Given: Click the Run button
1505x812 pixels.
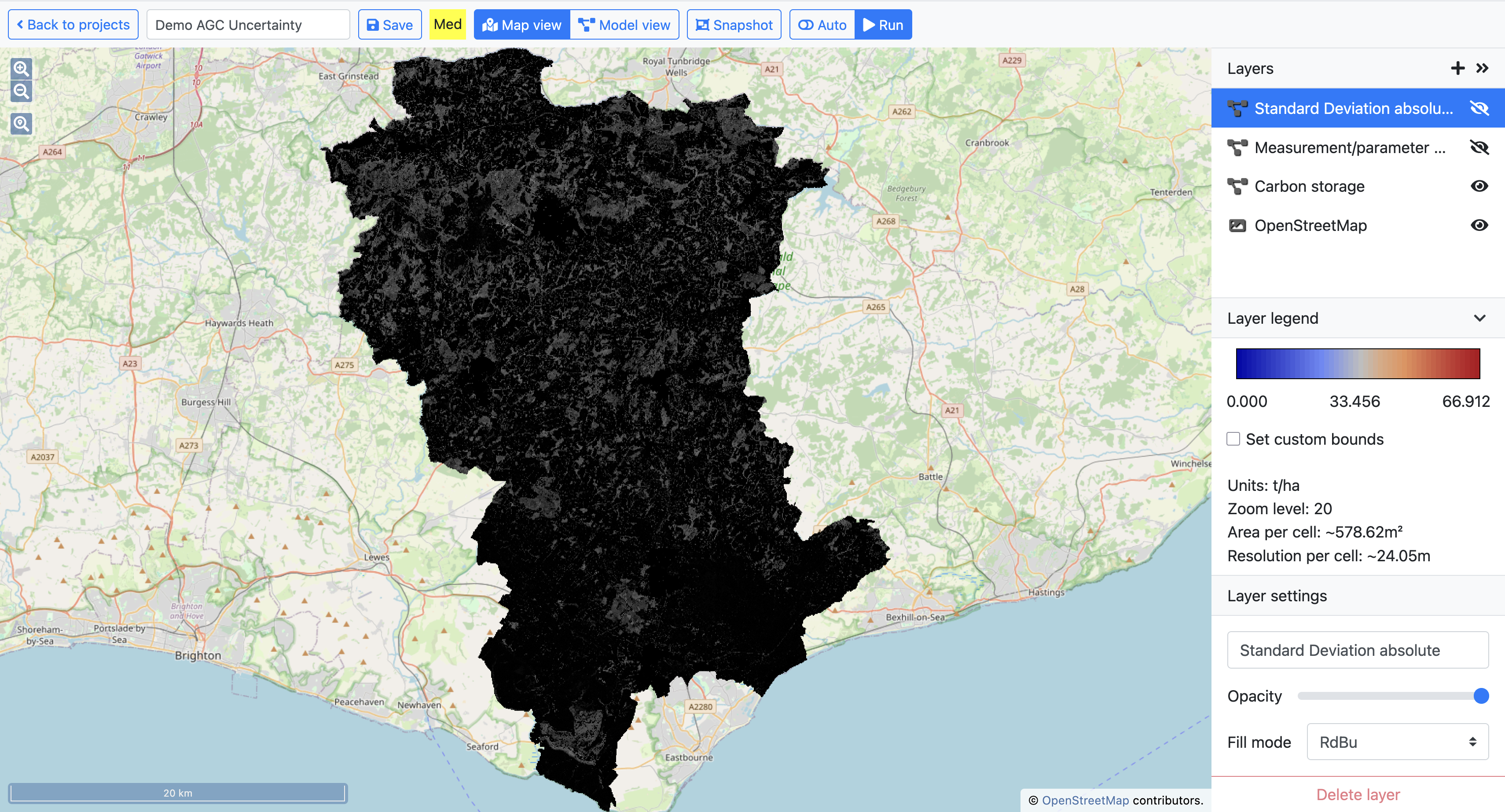Looking at the screenshot, I should 883,25.
